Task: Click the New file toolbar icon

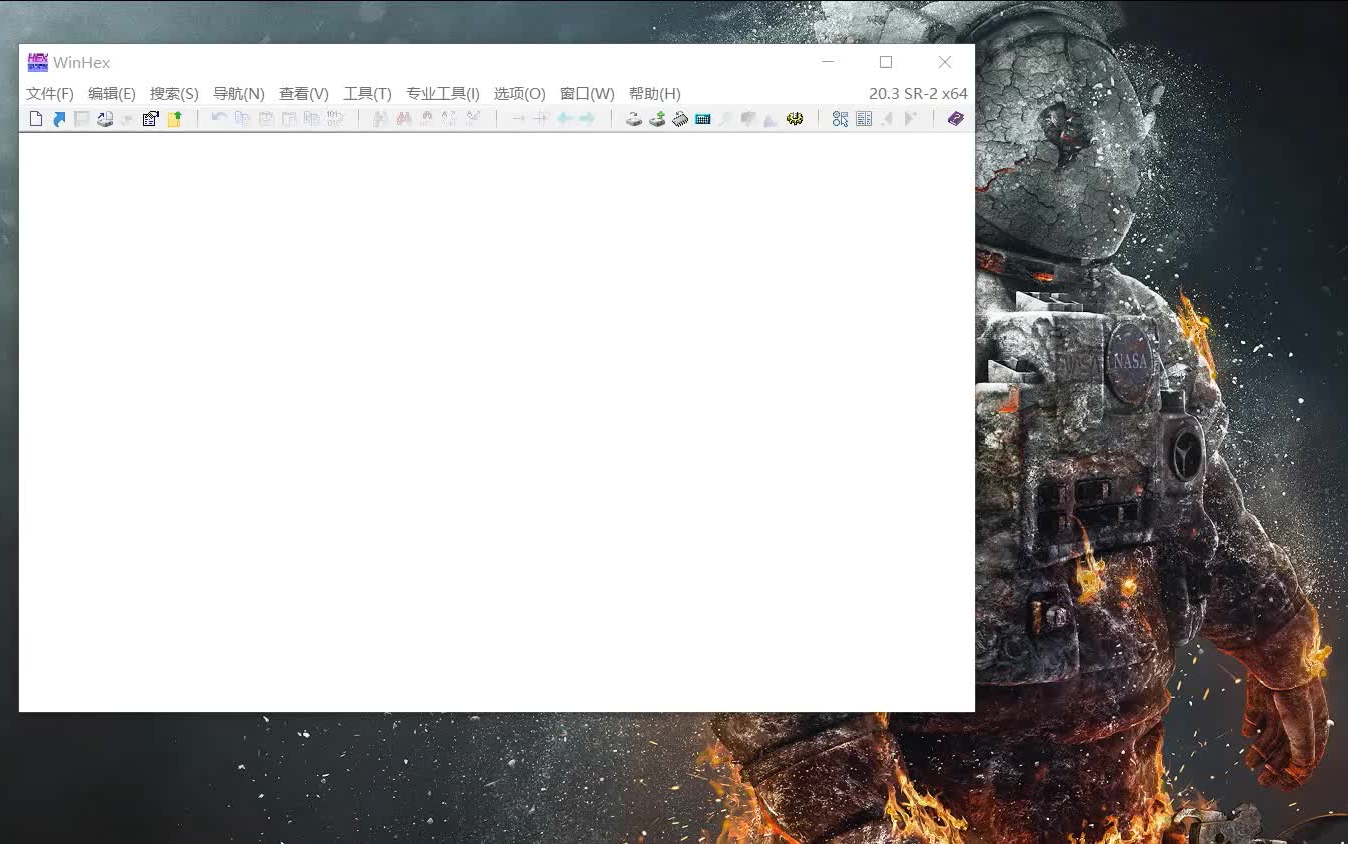Action: 36,119
